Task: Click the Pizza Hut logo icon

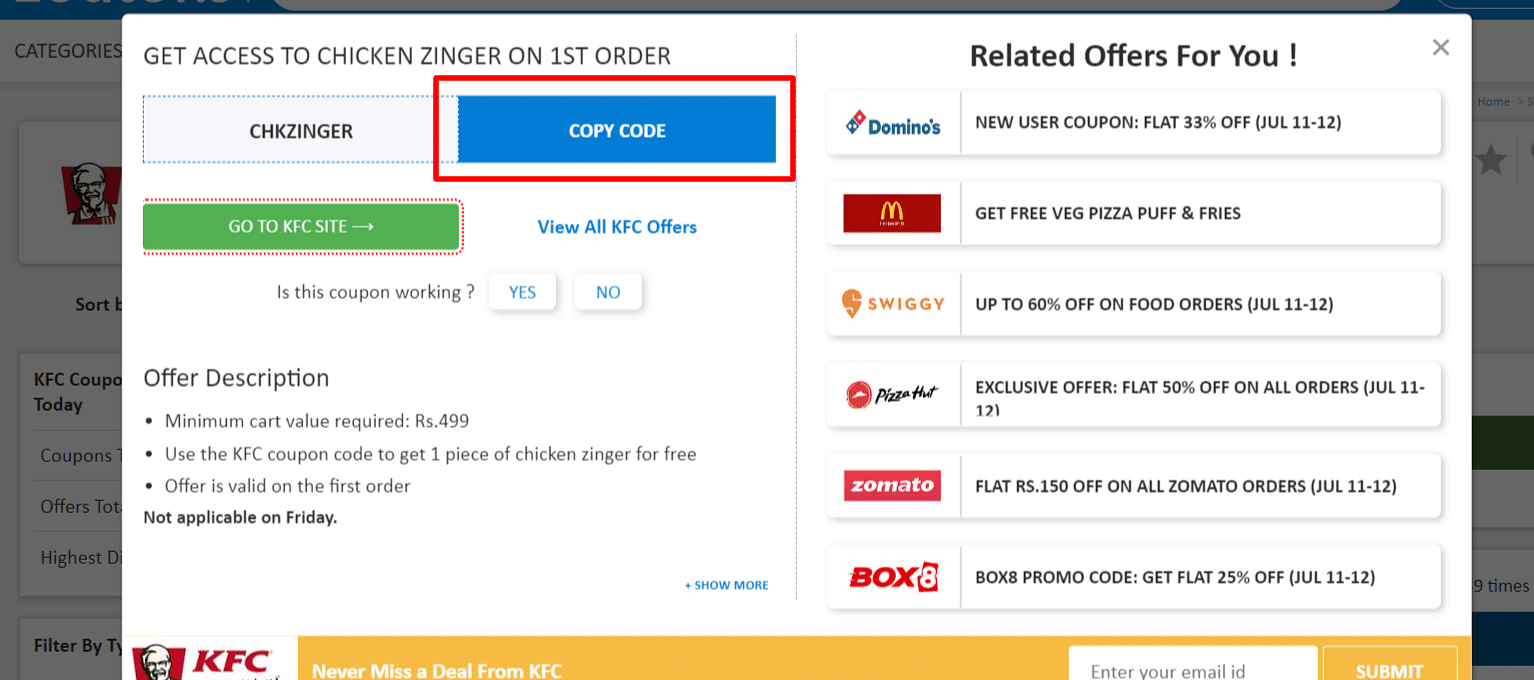Action: (x=892, y=395)
